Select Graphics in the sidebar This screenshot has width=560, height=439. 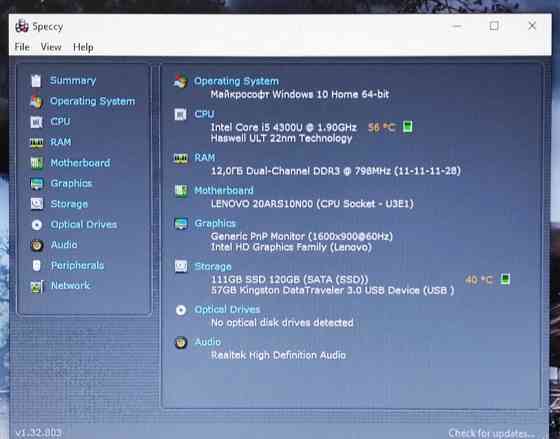click(71, 184)
